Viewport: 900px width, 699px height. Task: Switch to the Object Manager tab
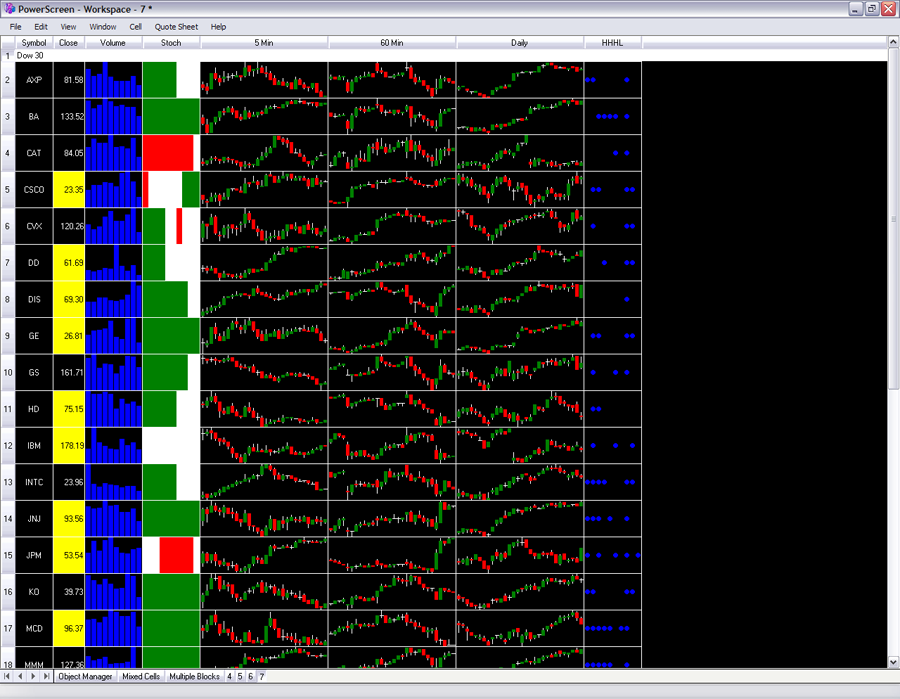pyautogui.click(x=85, y=676)
